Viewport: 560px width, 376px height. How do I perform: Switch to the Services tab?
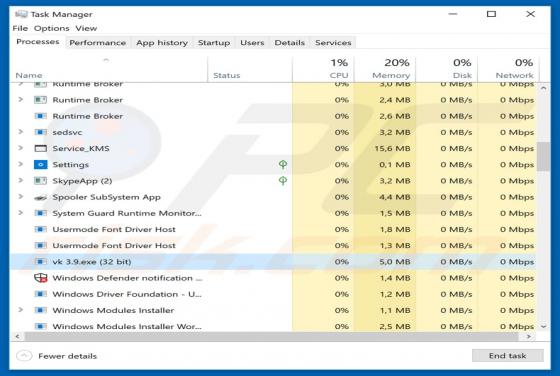(x=333, y=42)
